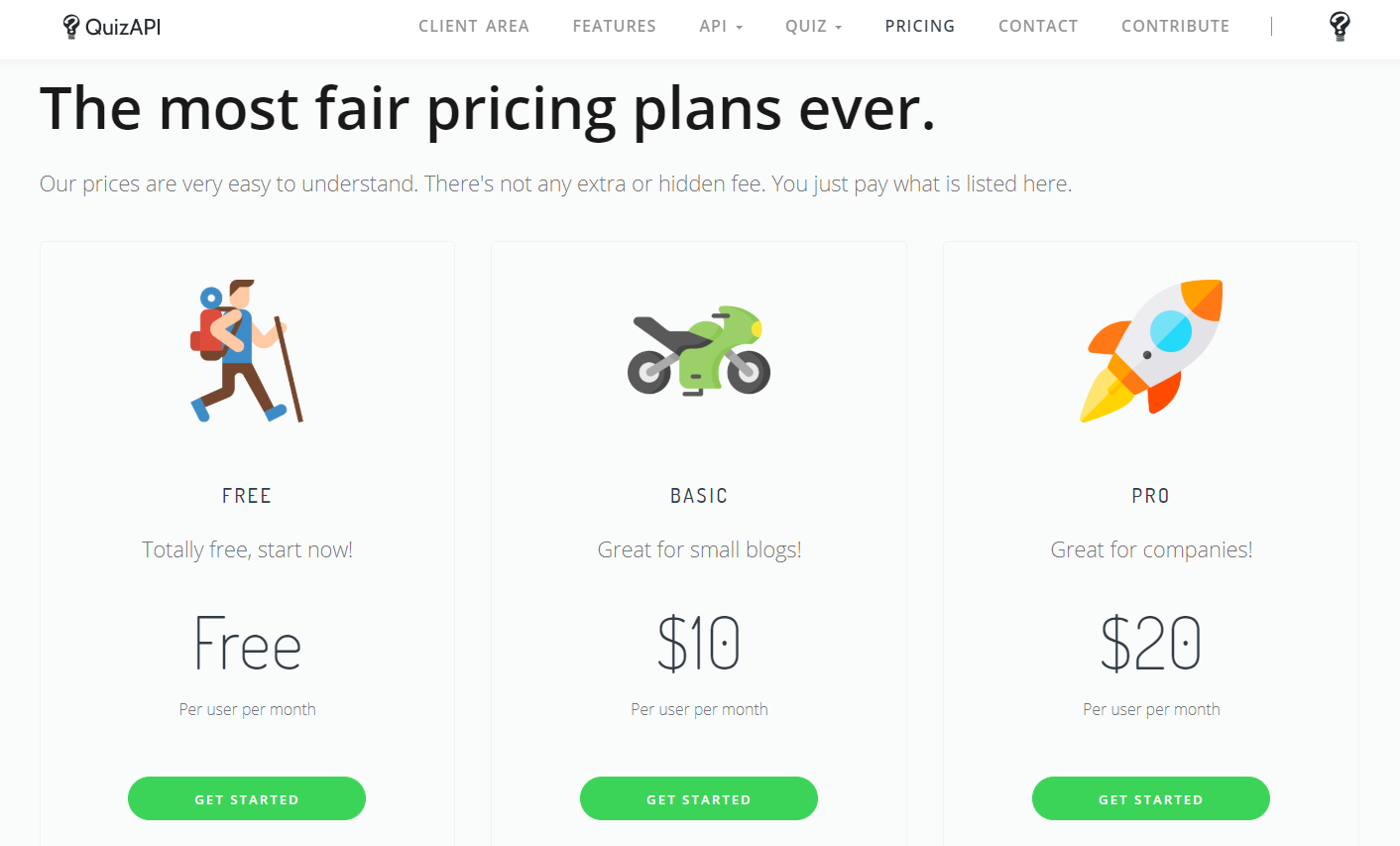Screen dimensions: 1400x846
Task: Go to the CONTACT page
Action: click(1037, 27)
